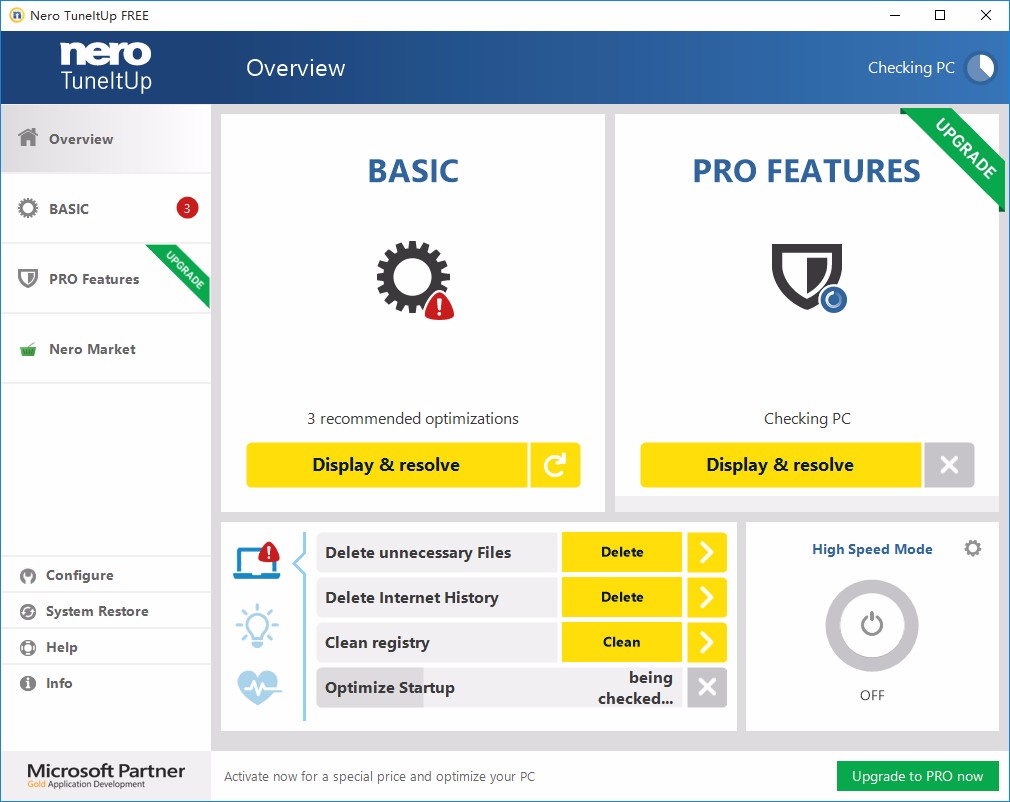Click BASIC Display & resolve button

386,465
